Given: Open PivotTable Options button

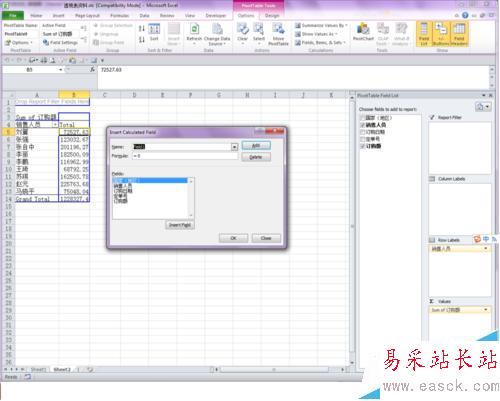Looking at the screenshot, I should pos(19,43).
